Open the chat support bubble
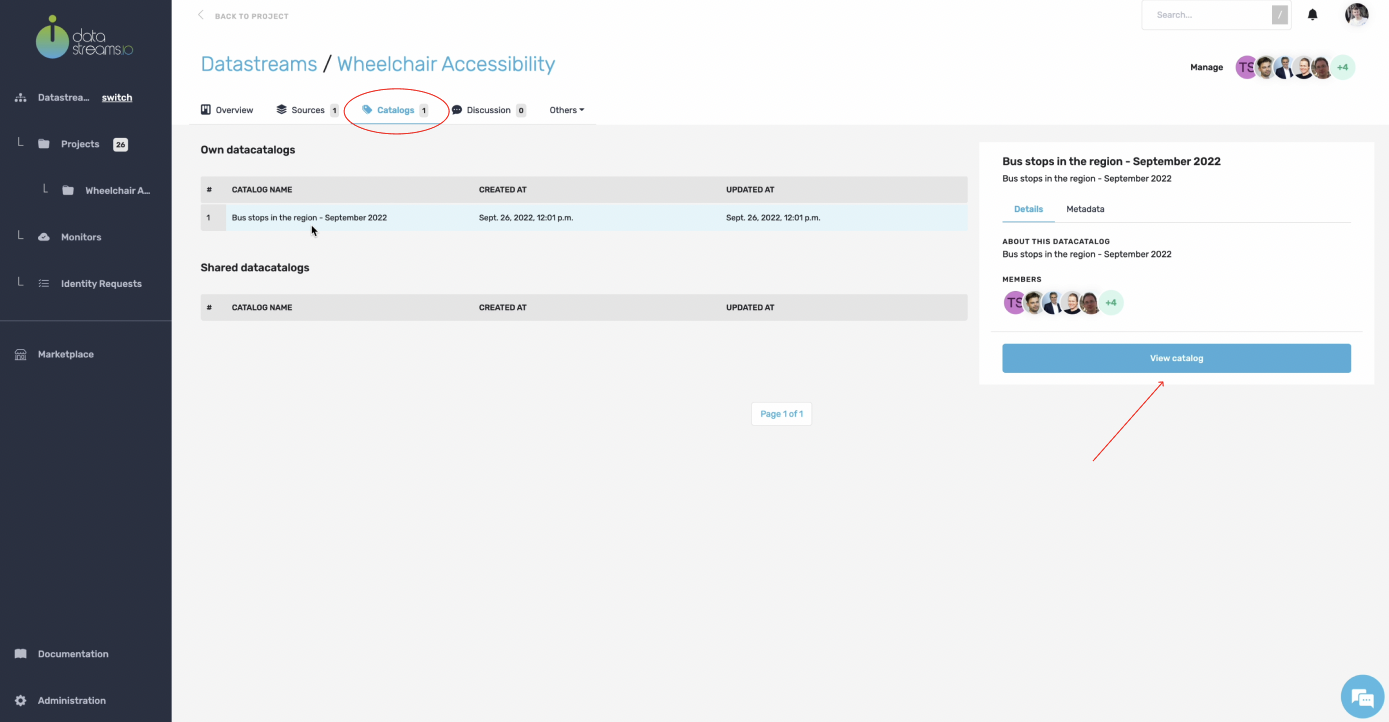Viewport: 1389px width, 722px height. [x=1361, y=696]
